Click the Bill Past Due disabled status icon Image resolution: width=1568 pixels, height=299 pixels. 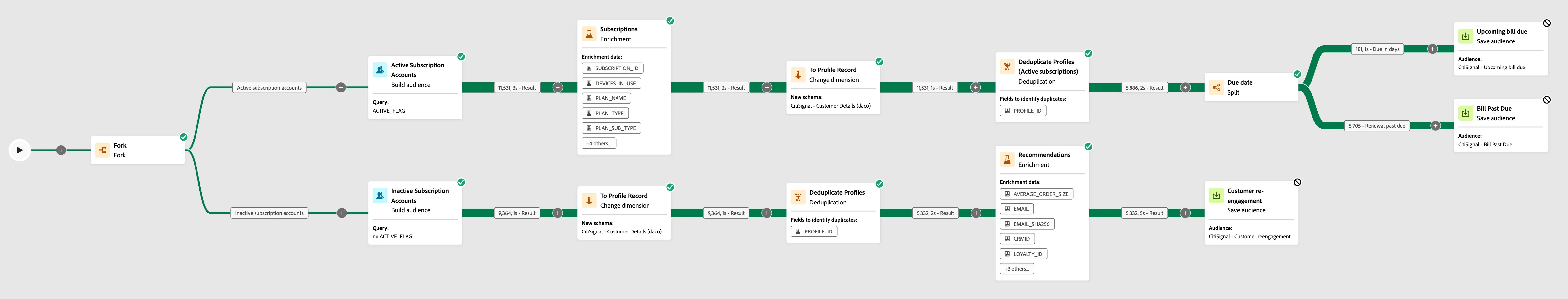tap(1547, 100)
